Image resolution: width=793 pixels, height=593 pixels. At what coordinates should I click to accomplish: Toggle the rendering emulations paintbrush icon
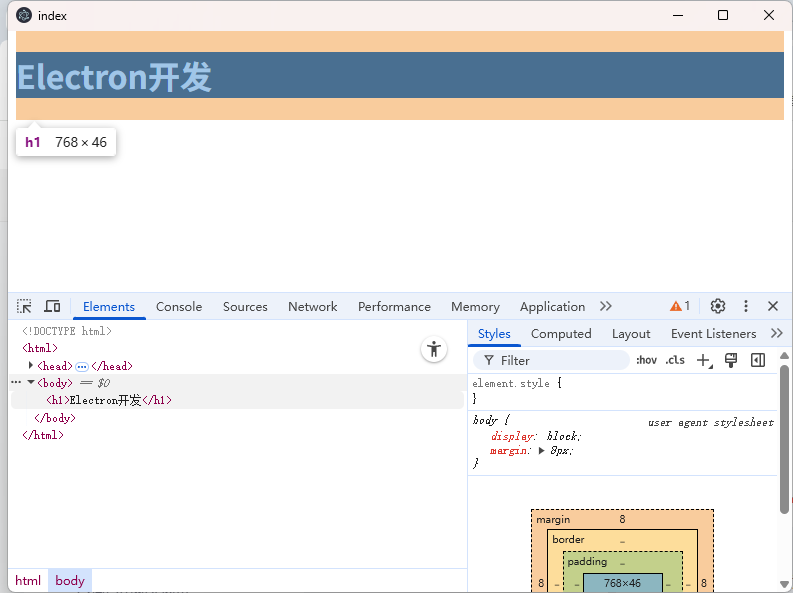tap(731, 360)
